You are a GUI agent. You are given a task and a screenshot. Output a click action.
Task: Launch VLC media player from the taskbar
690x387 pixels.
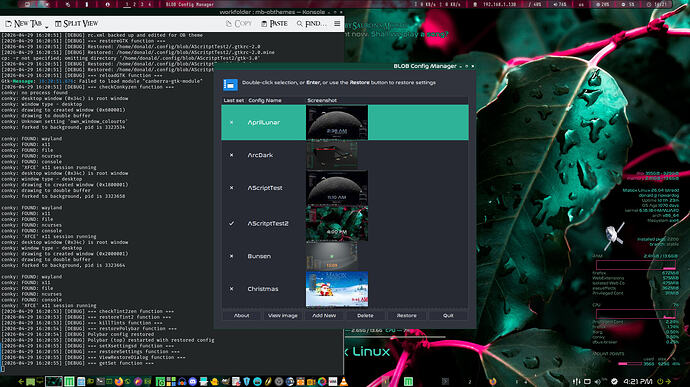(x=343, y=381)
